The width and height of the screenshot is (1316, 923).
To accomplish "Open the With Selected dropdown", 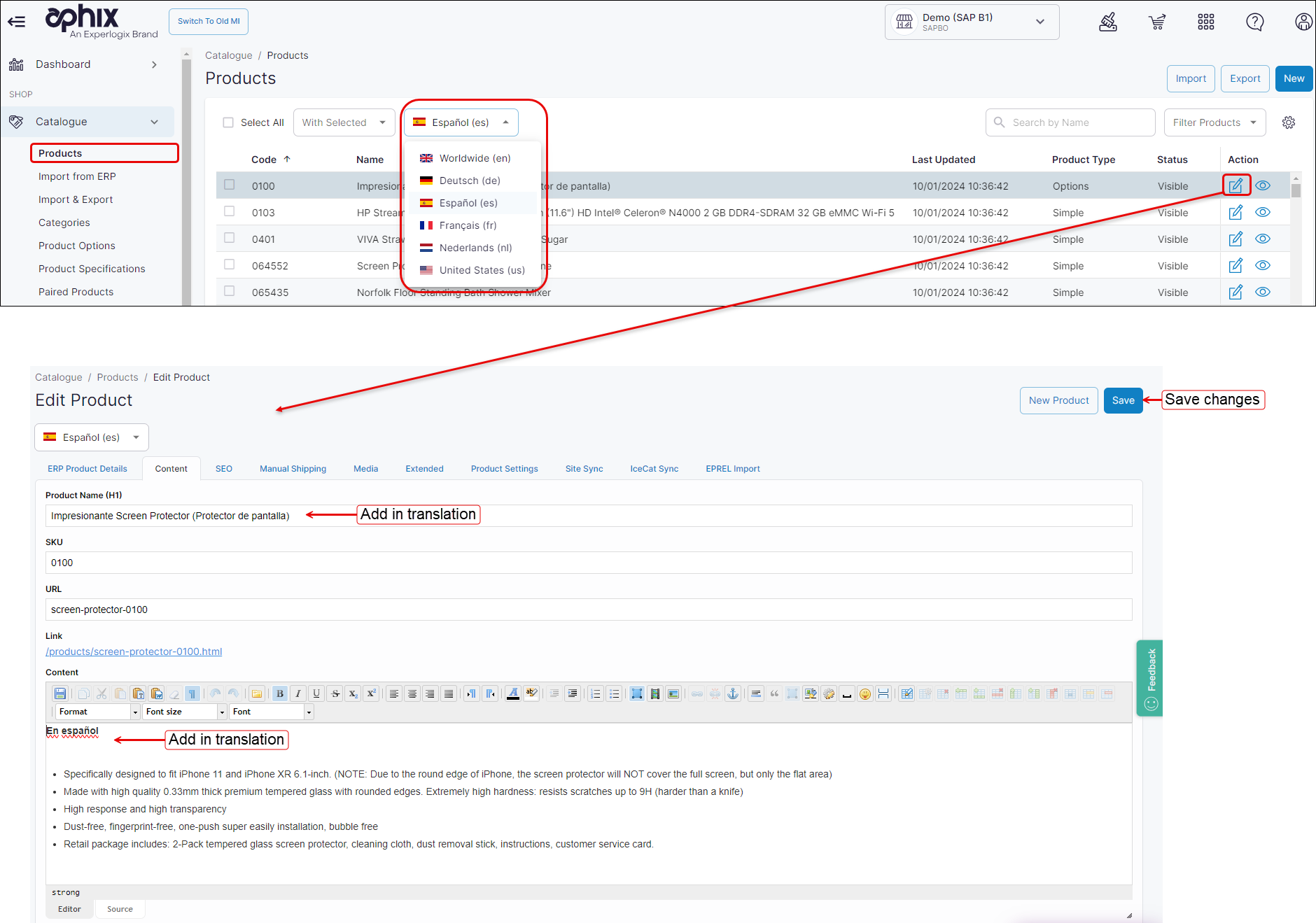I will (x=344, y=122).
